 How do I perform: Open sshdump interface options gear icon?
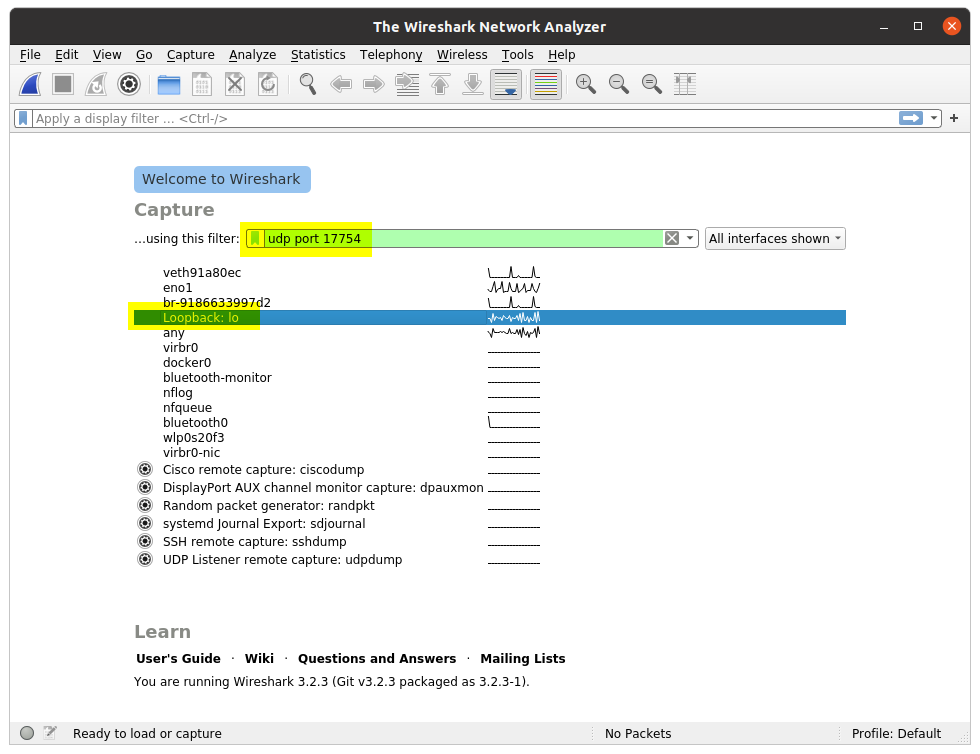(x=145, y=541)
